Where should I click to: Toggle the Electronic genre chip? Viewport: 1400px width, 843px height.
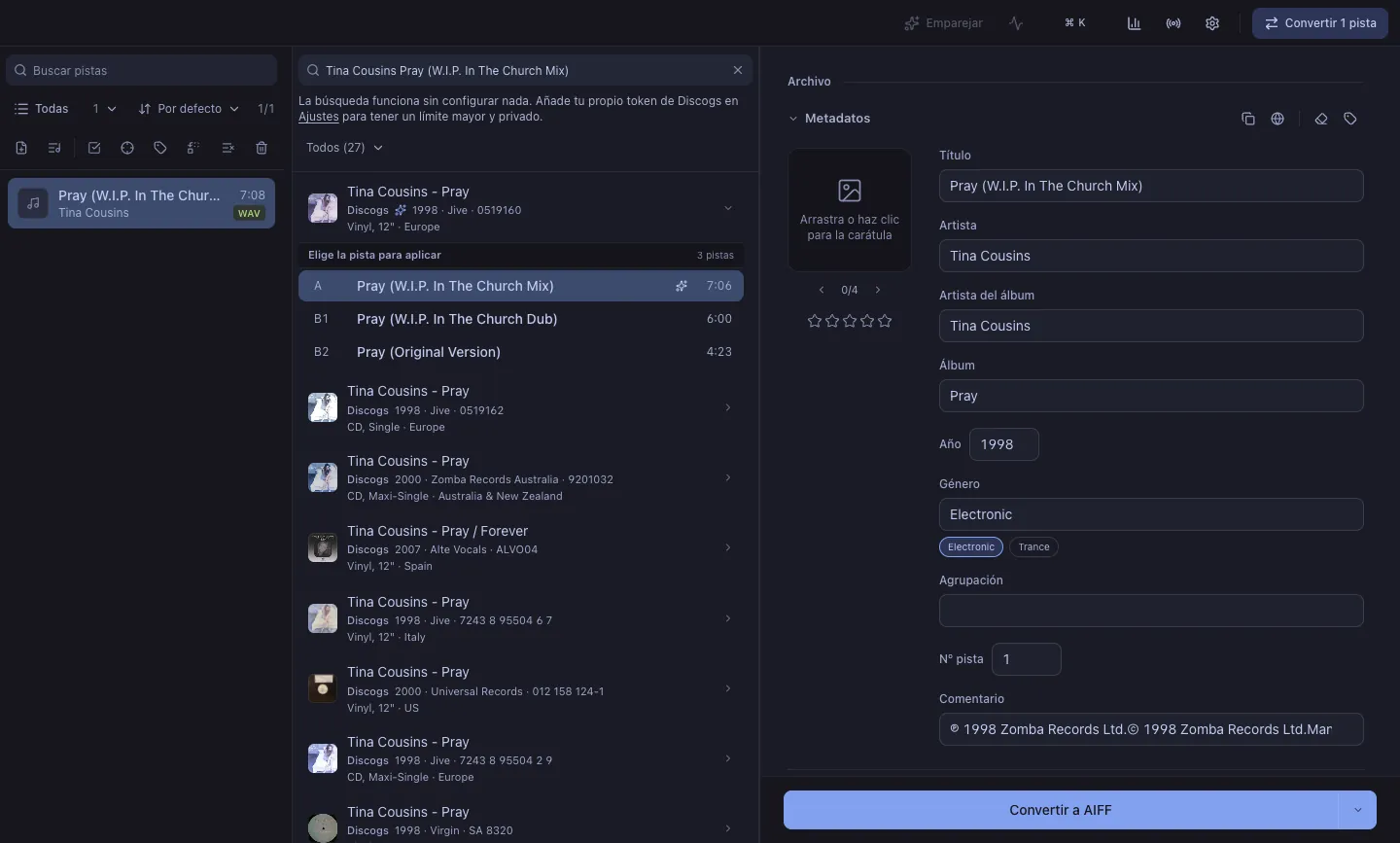(x=971, y=547)
